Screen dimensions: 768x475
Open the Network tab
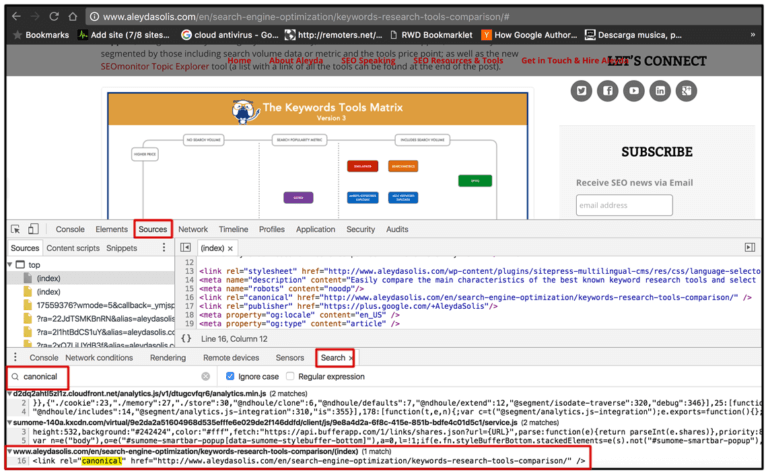[x=193, y=229]
